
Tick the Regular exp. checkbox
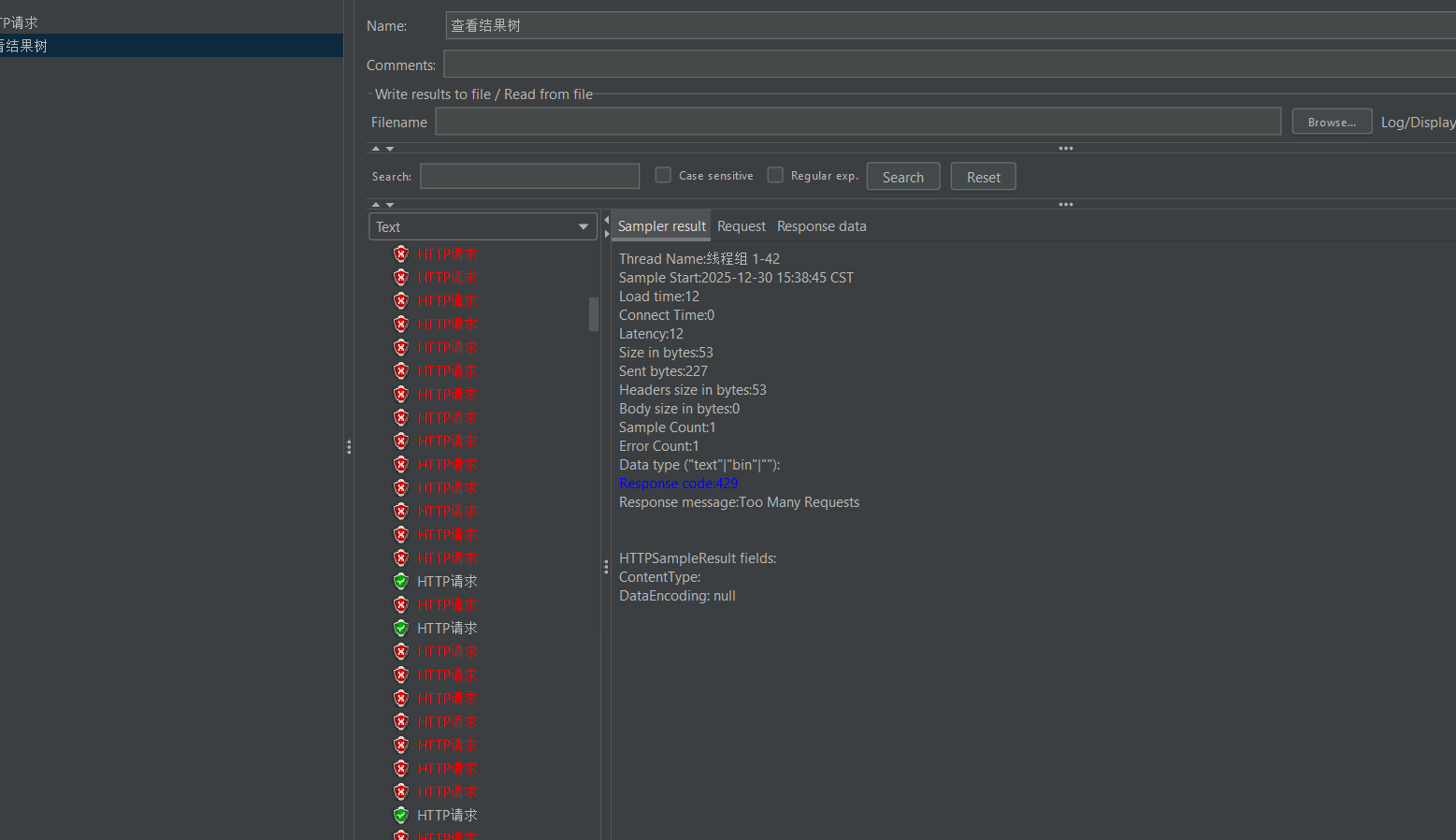775,175
